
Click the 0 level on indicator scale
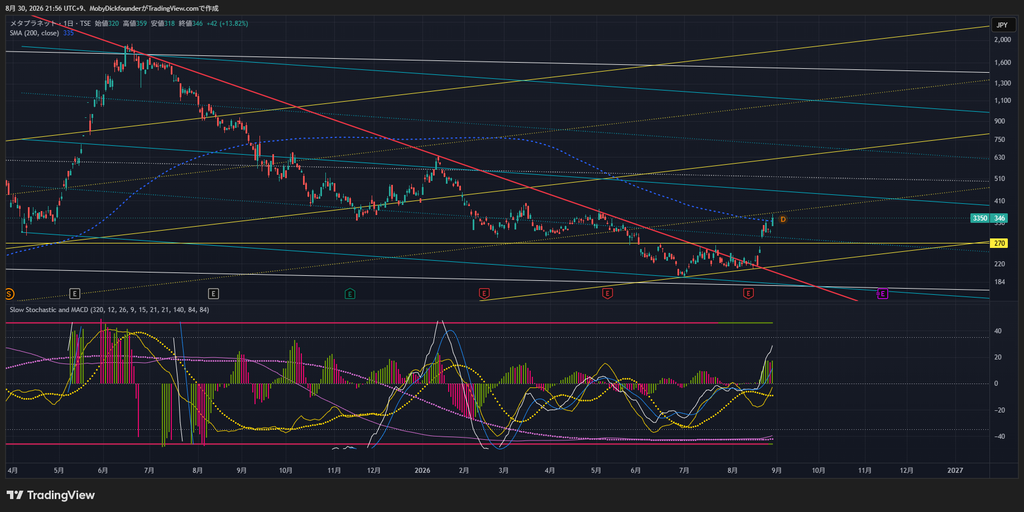pyautogui.click(x=996, y=383)
